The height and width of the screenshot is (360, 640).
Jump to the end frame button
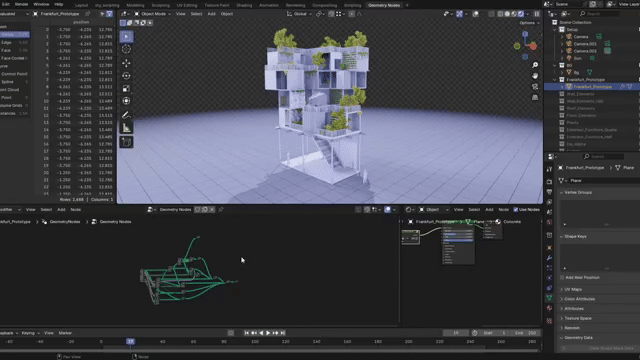283,333
